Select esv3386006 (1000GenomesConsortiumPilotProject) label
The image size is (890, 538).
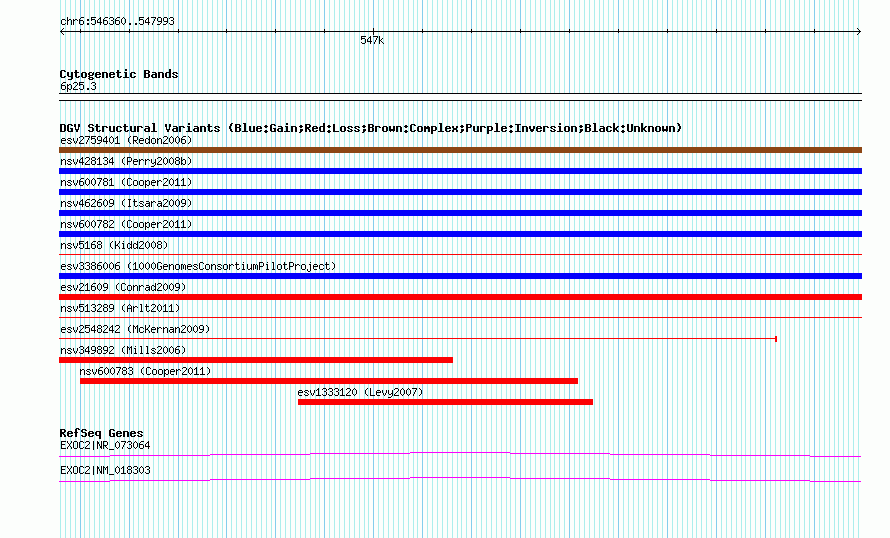click(198, 266)
